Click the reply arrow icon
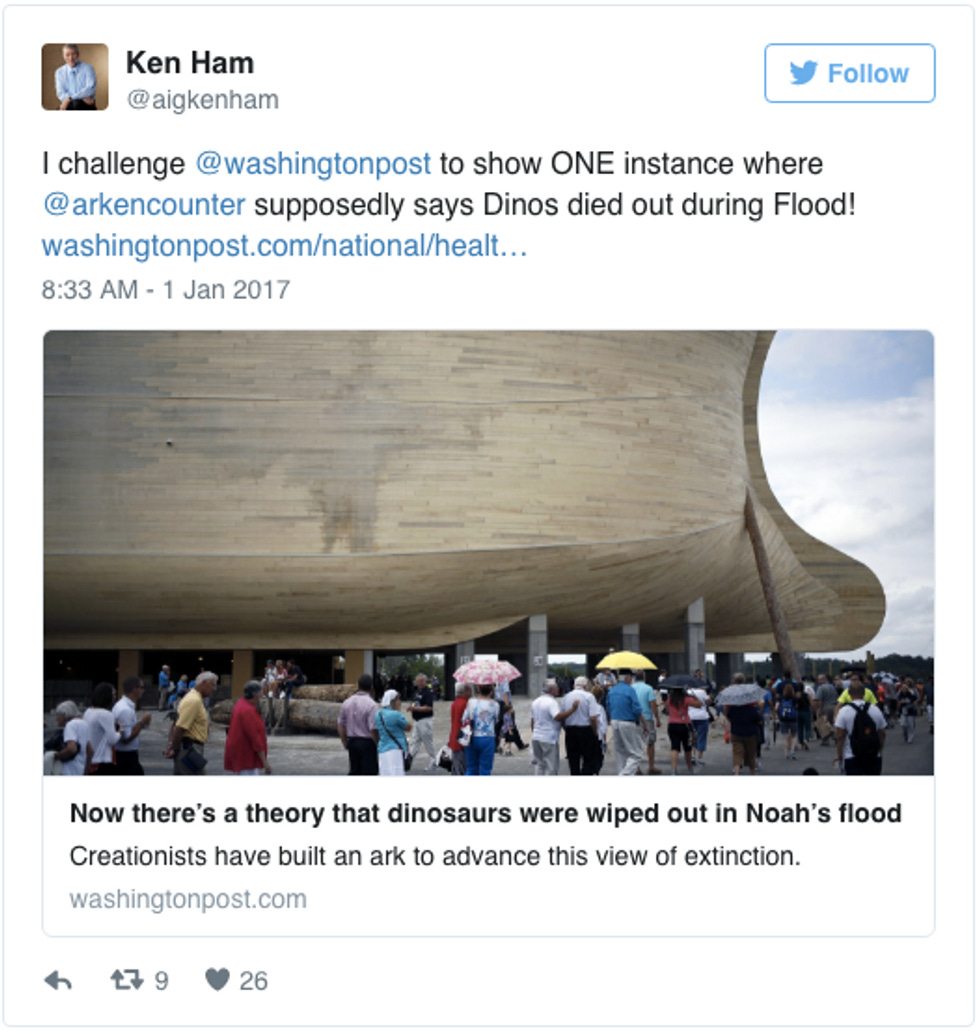The width and height of the screenshot is (980, 1034). click(58, 981)
